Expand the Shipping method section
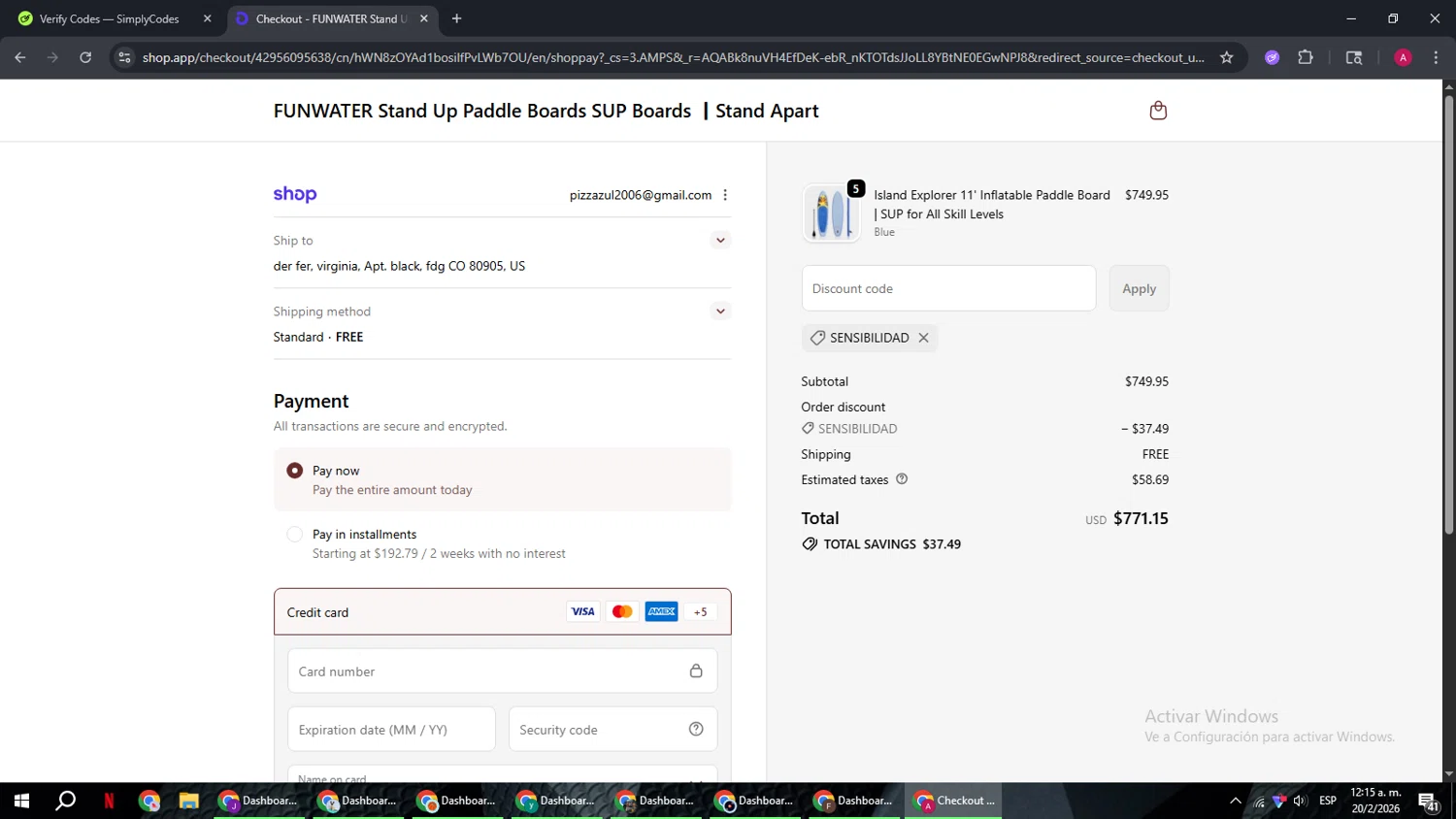Image resolution: width=1456 pixels, height=819 pixels. (x=720, y=311)
